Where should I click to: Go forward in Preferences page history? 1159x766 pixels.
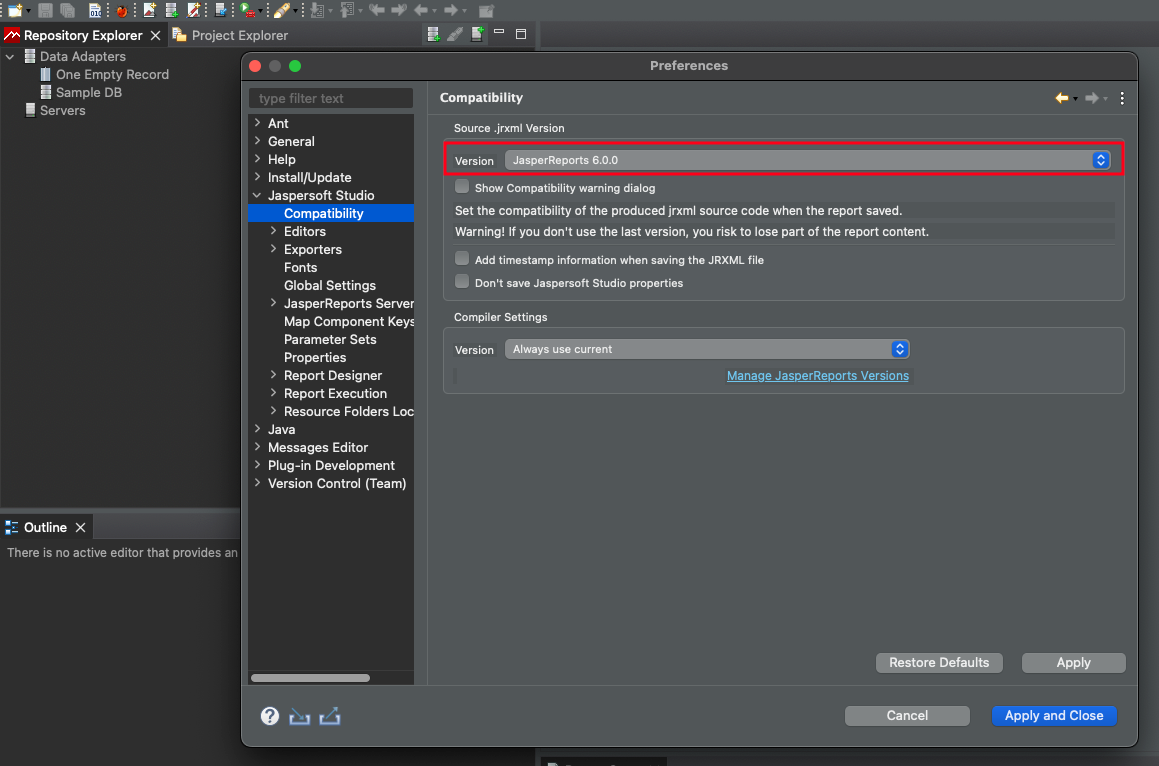[1092, 98]
